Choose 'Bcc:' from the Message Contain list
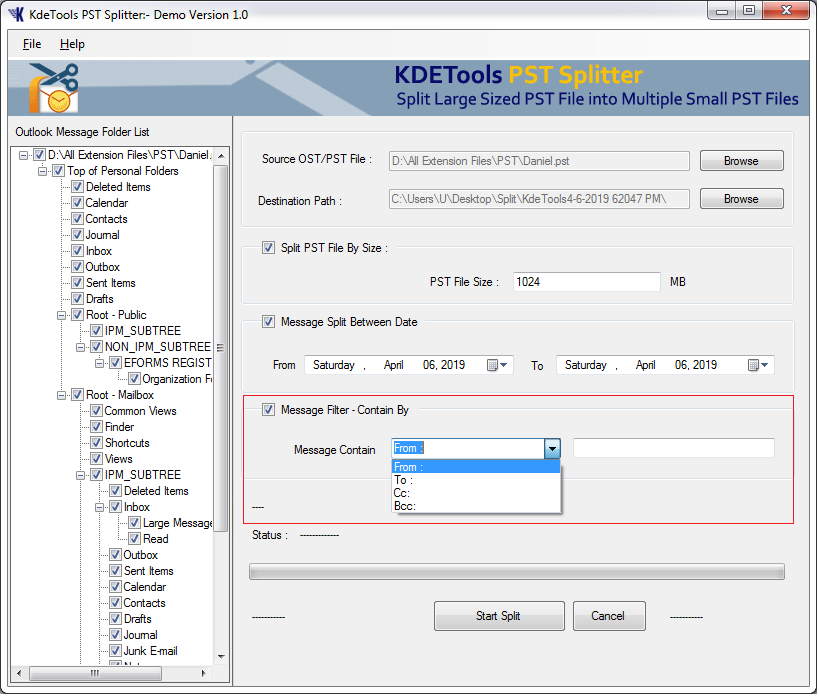Screen dimensions: 819x698 404,506
